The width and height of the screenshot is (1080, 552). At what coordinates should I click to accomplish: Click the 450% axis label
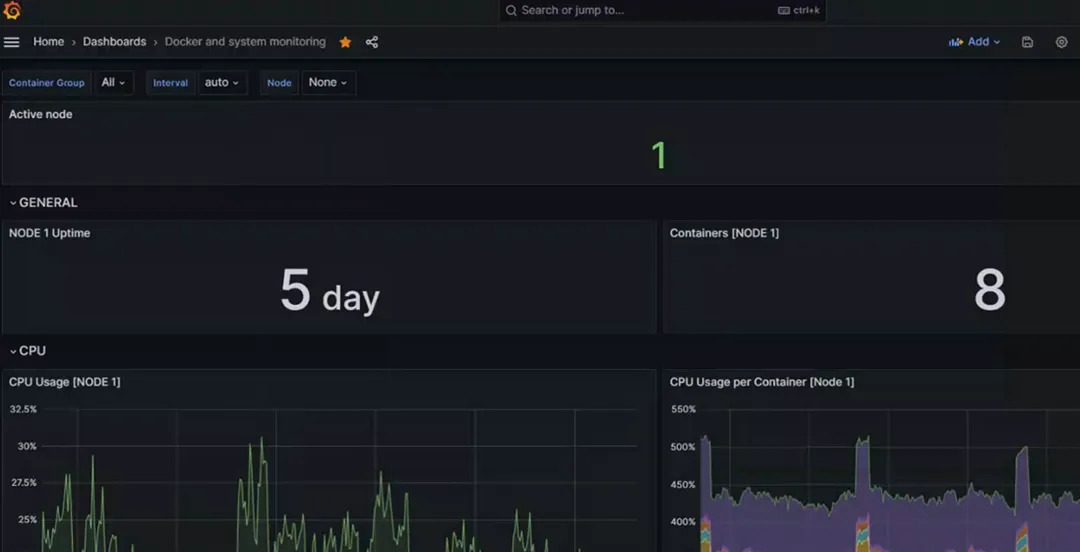(x=683, y=484)
